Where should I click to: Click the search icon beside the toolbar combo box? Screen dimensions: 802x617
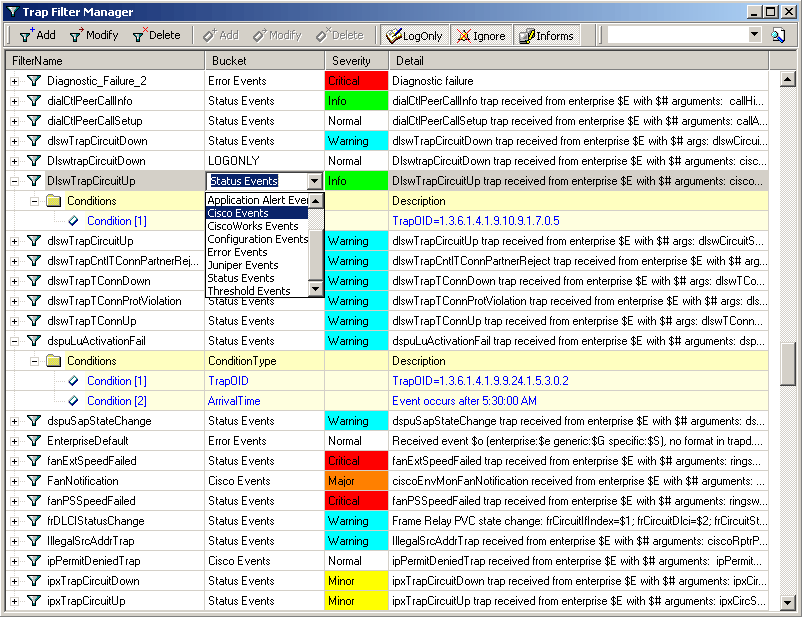pos(778,35)
